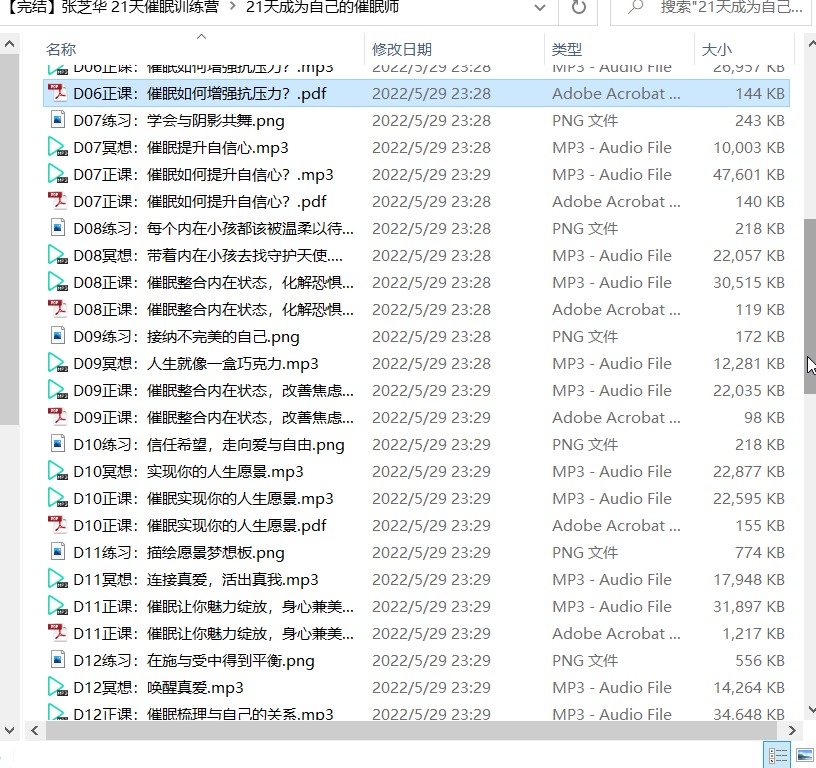
Task: Click file list scroll down arrow
Action: point(810,710)
